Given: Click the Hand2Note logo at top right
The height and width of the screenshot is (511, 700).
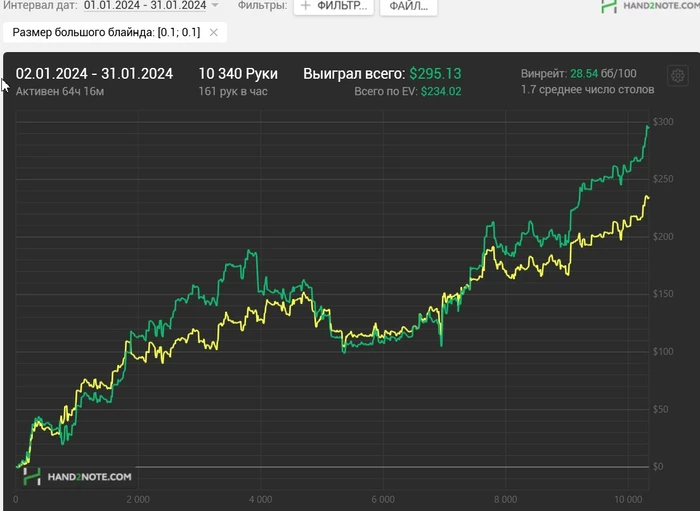Looking at the screenshot, I should coord(650,5).
